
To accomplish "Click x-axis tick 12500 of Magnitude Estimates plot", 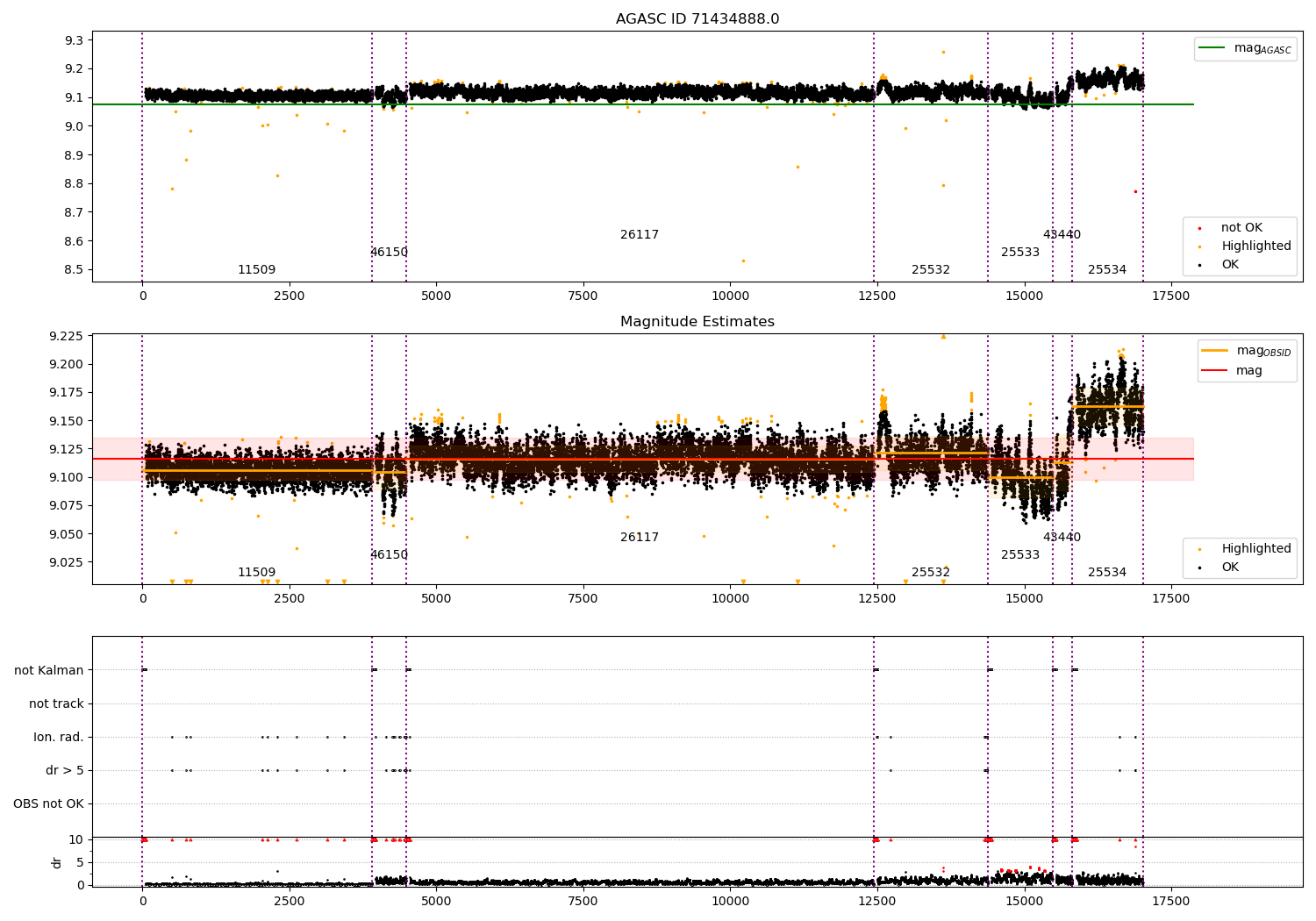I will tap(876, 599).
